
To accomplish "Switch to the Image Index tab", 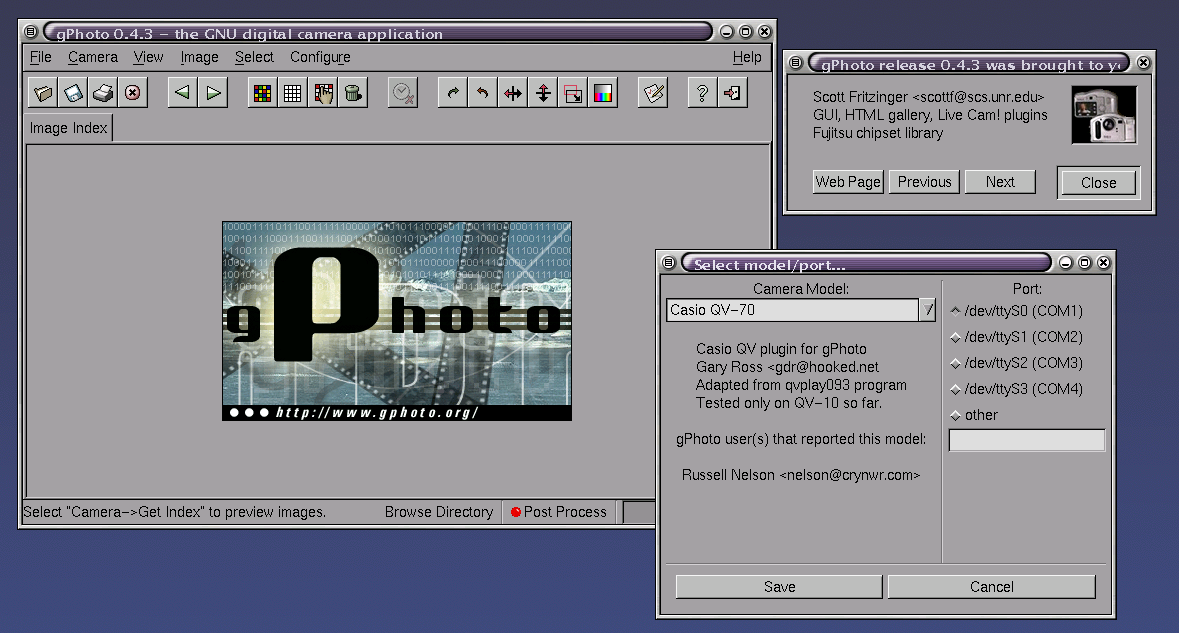I will (x=68, y=128).
